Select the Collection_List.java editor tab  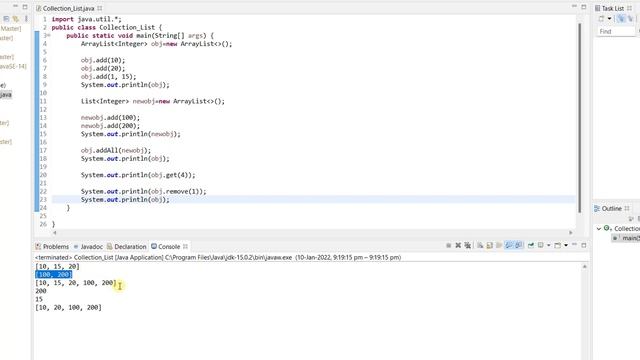tap(65, 8)
